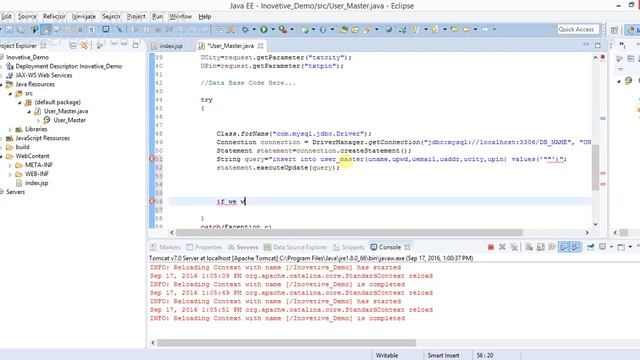Open the Navigate menu
The width and height of the screenshot is (640, 360).
[x=84, y=16]
